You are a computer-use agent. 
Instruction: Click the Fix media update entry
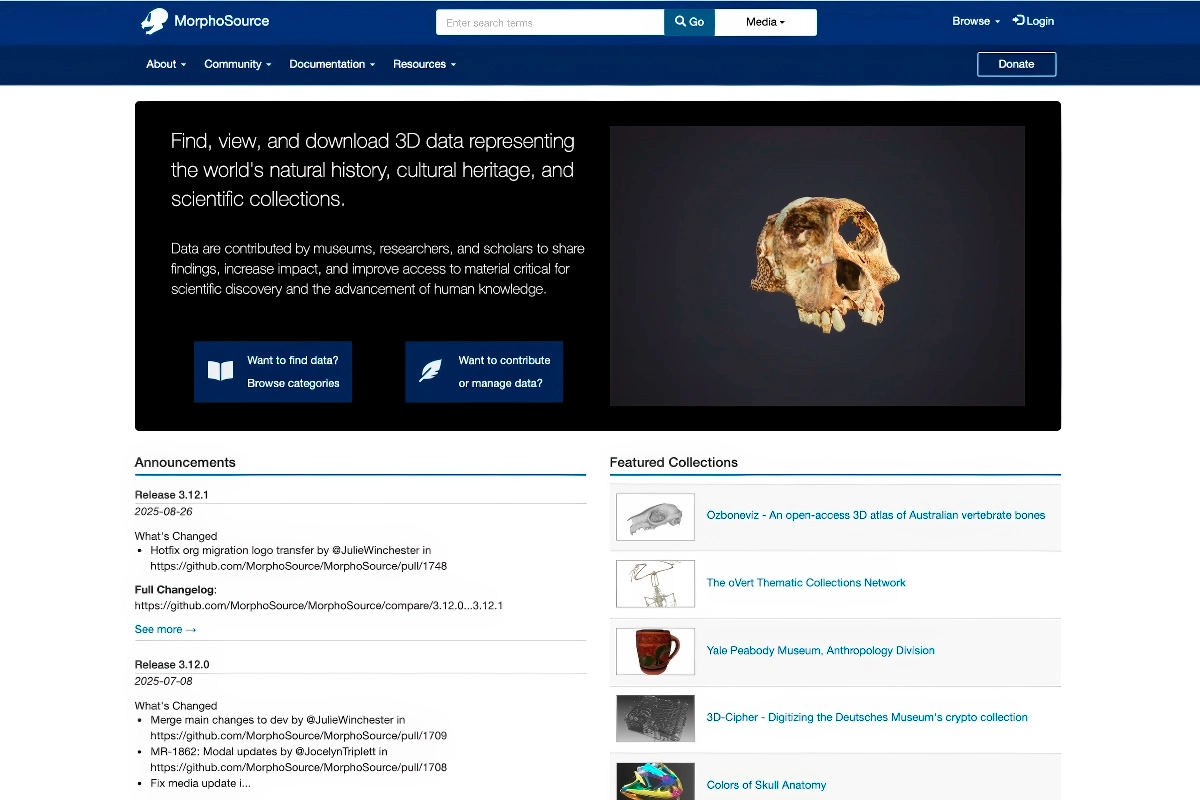click(201, 784)
